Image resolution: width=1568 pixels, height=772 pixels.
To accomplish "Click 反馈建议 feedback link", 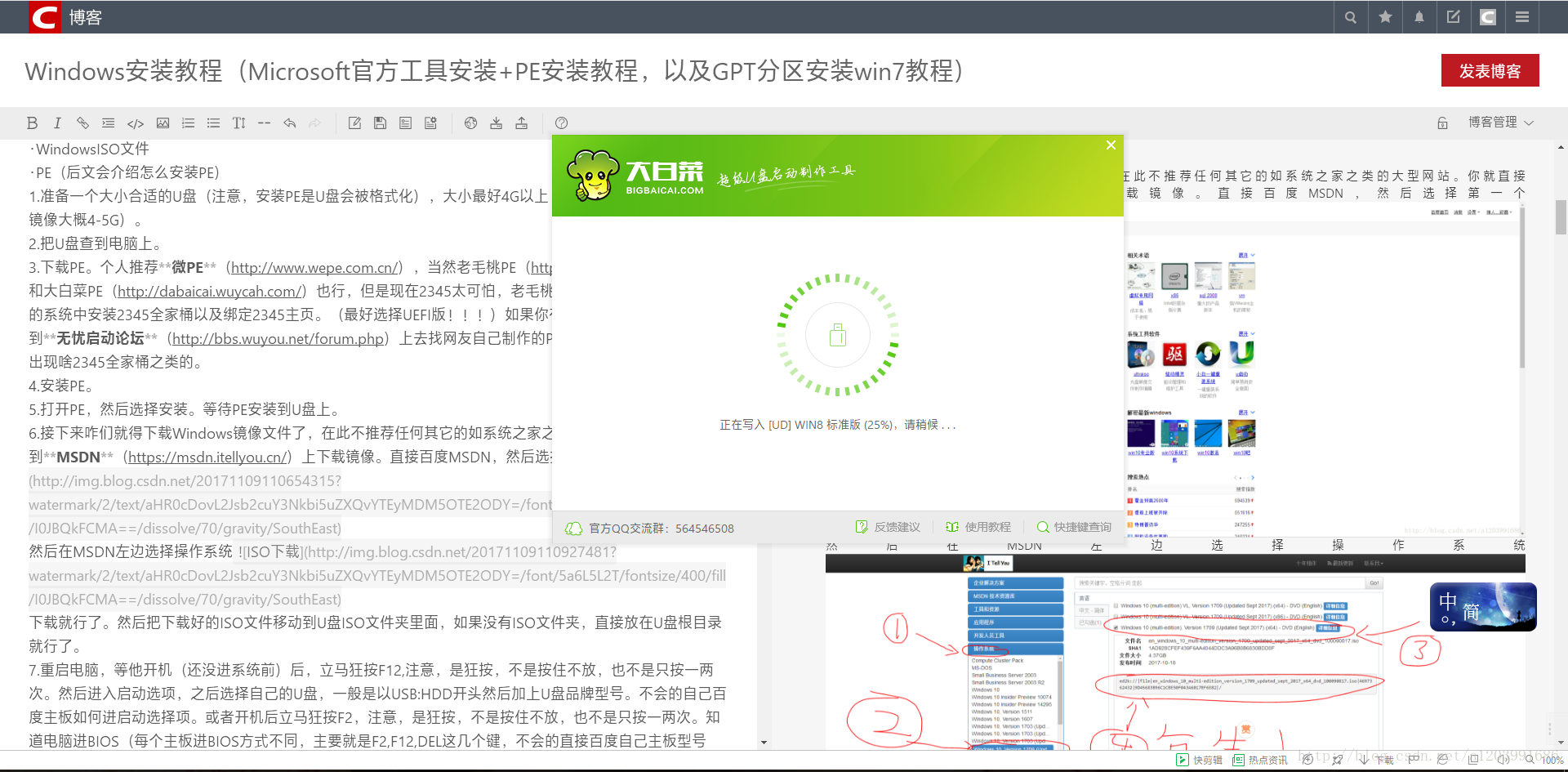I will [888, 528].
